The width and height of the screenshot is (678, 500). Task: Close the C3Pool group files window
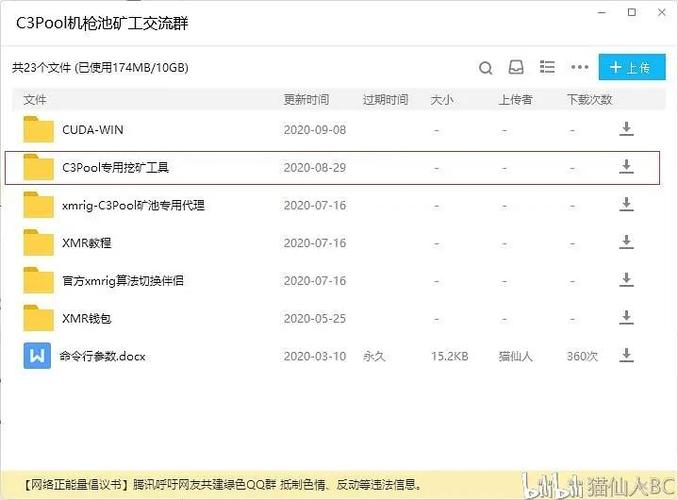coord(662,13)
